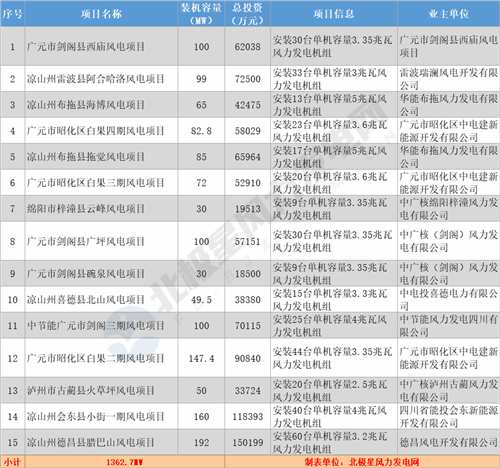Select investment value 62038
This screenshot has height=468, width=500.
point(248,47)
